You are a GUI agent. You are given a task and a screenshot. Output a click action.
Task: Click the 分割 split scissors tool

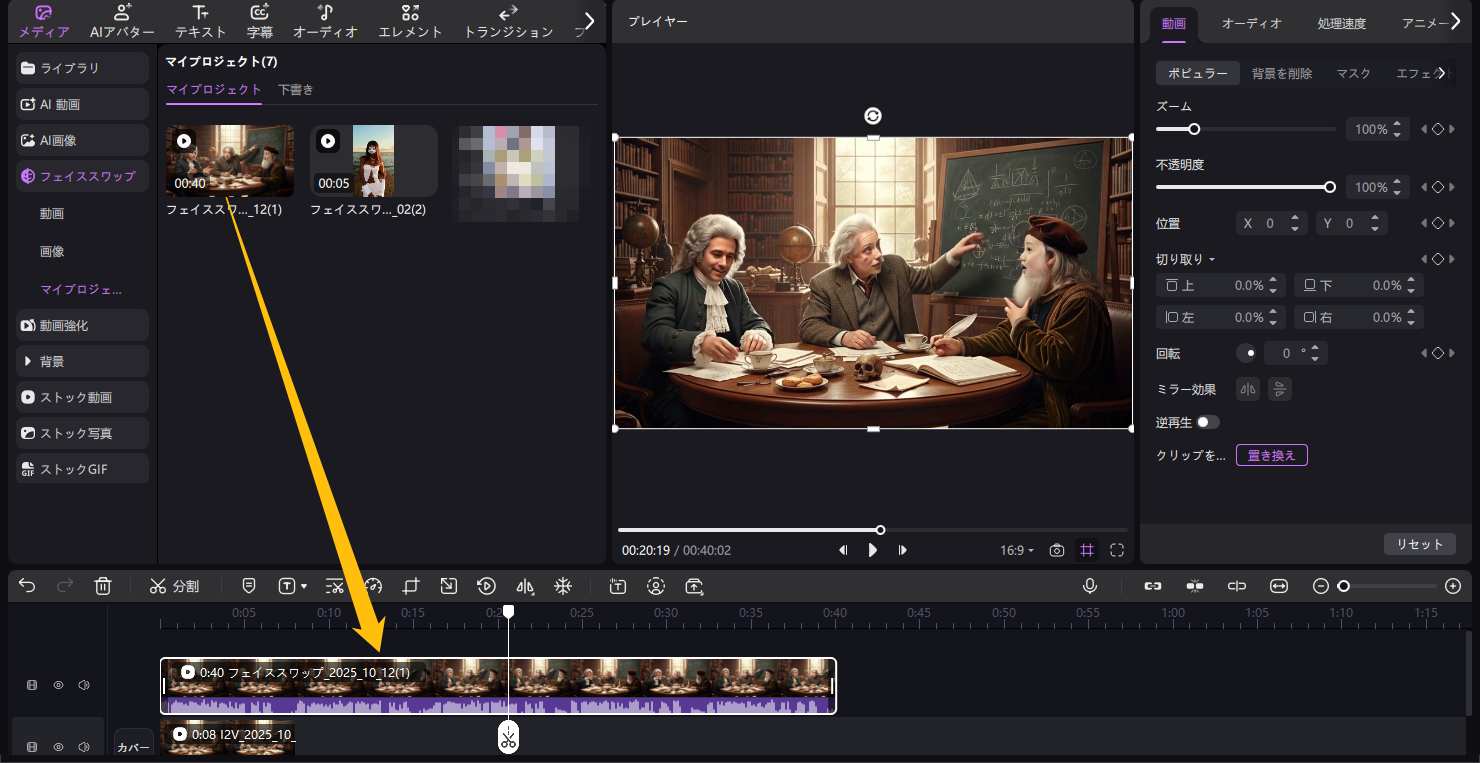click(x=175, y=586)
